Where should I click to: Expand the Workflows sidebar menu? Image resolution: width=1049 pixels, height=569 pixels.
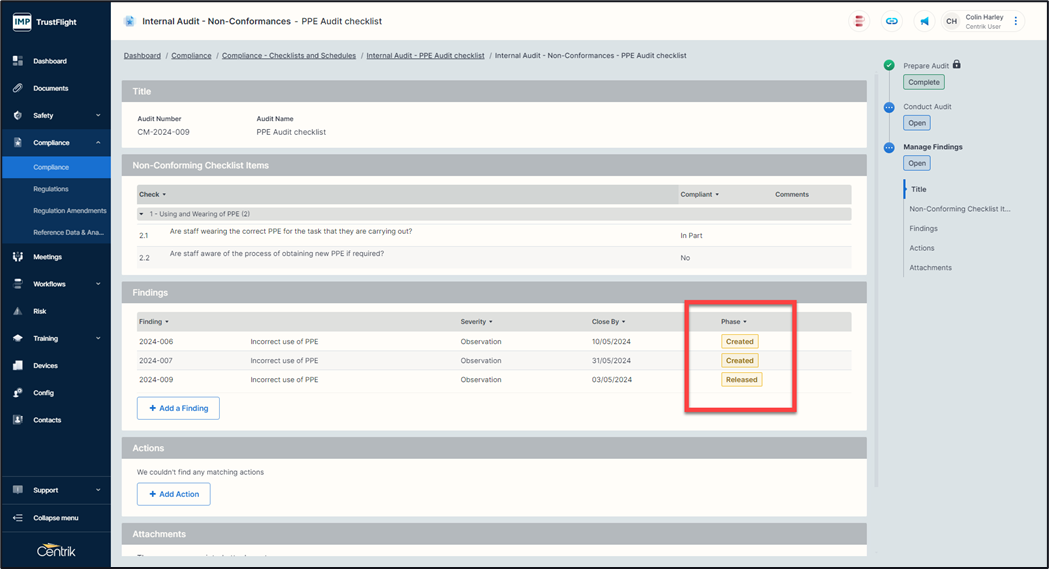click(97, 284)
